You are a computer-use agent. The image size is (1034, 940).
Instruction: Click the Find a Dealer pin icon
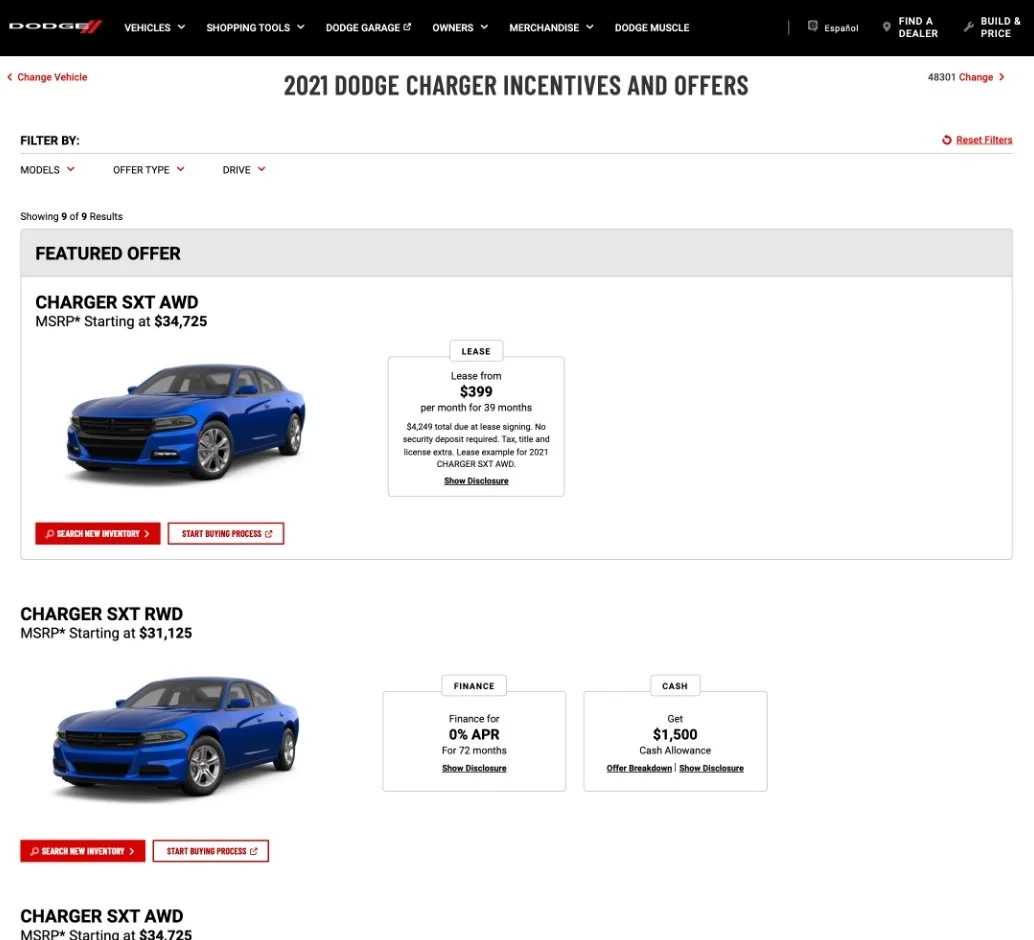point(886,27)
